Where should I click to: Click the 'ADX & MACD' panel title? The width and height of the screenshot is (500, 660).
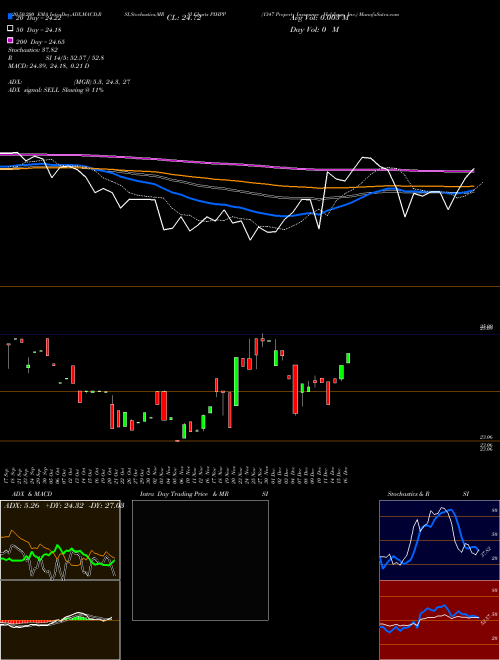pos(32,494)
